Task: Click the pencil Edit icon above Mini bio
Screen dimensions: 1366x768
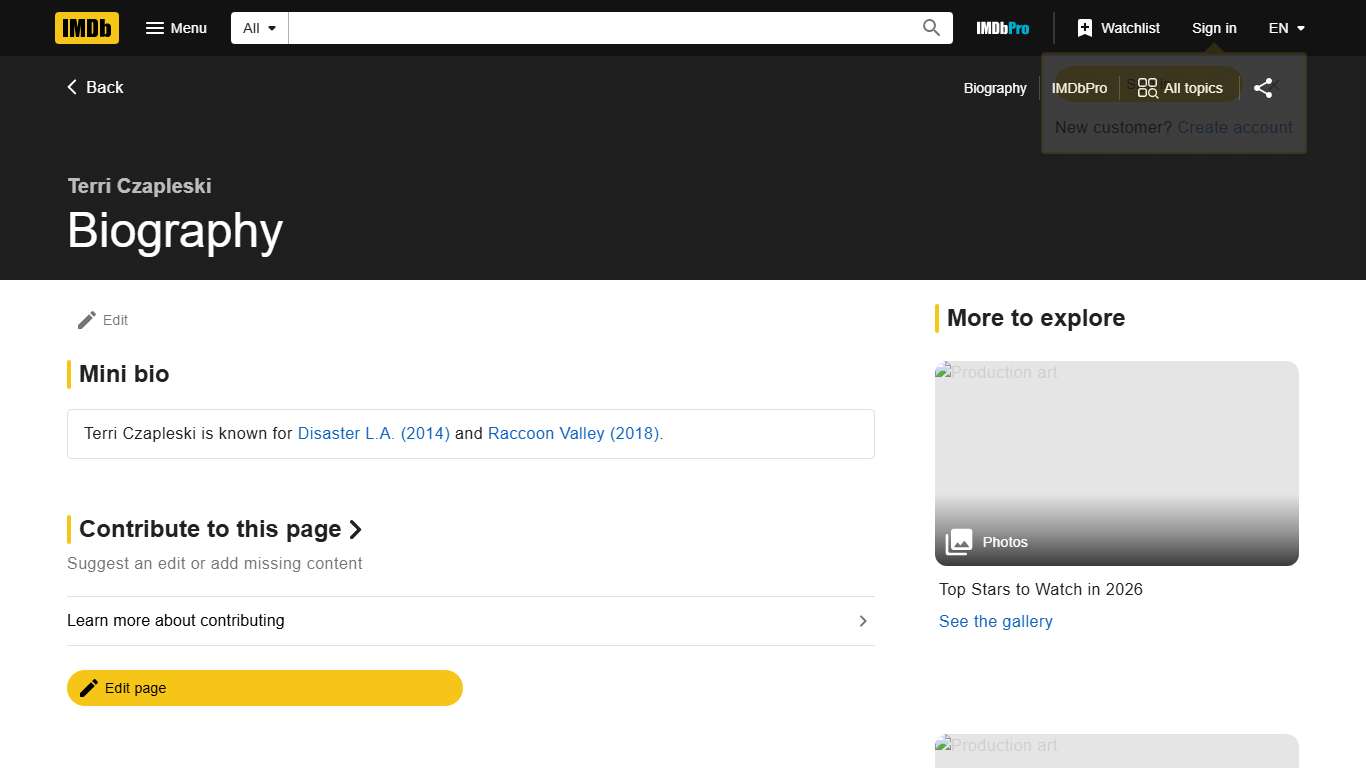Action: [87, 320]
